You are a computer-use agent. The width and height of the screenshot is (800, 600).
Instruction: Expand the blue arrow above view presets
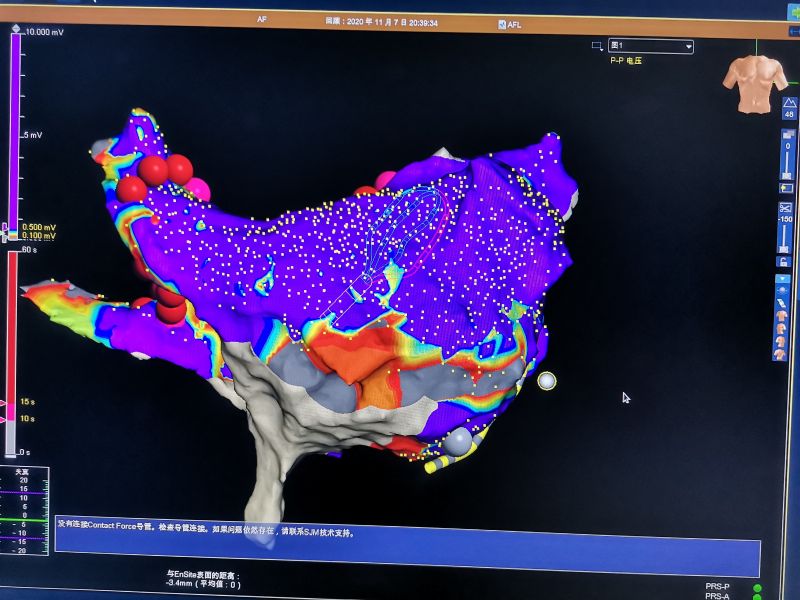[x=786, y=280]
